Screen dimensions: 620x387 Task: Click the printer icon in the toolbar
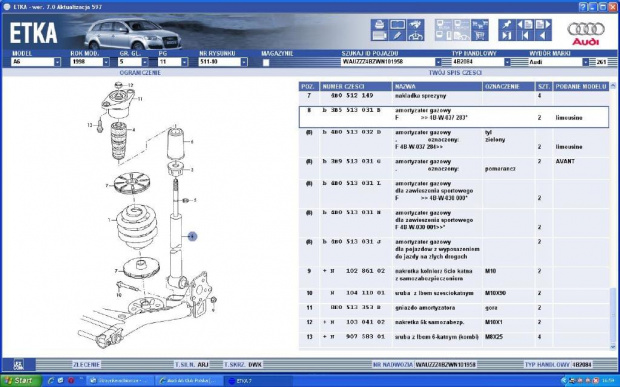coord(380,25)
